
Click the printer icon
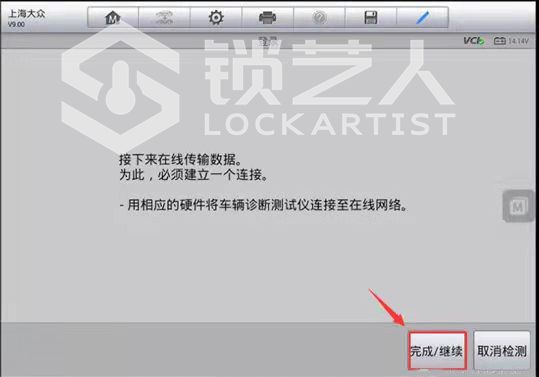pos(267,17)
